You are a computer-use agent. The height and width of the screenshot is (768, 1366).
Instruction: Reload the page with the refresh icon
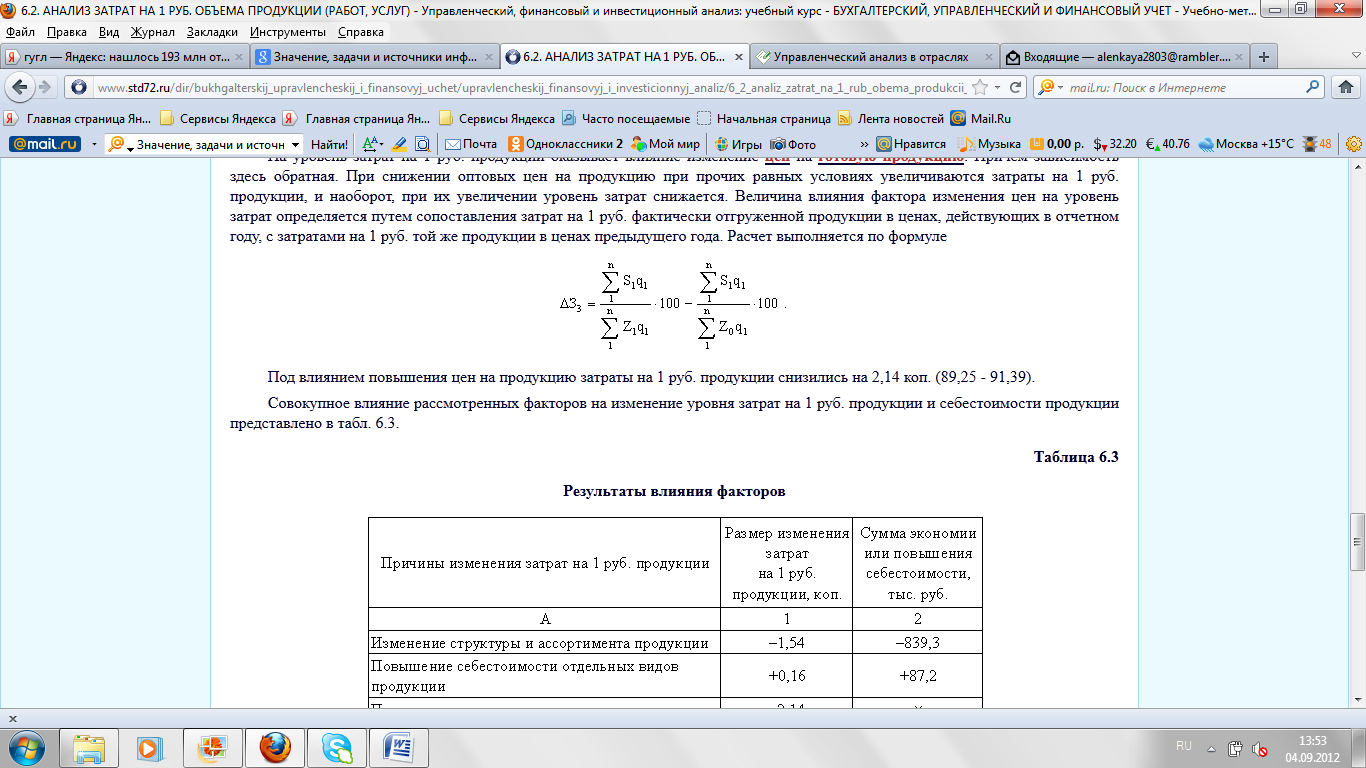[1015, 88]
